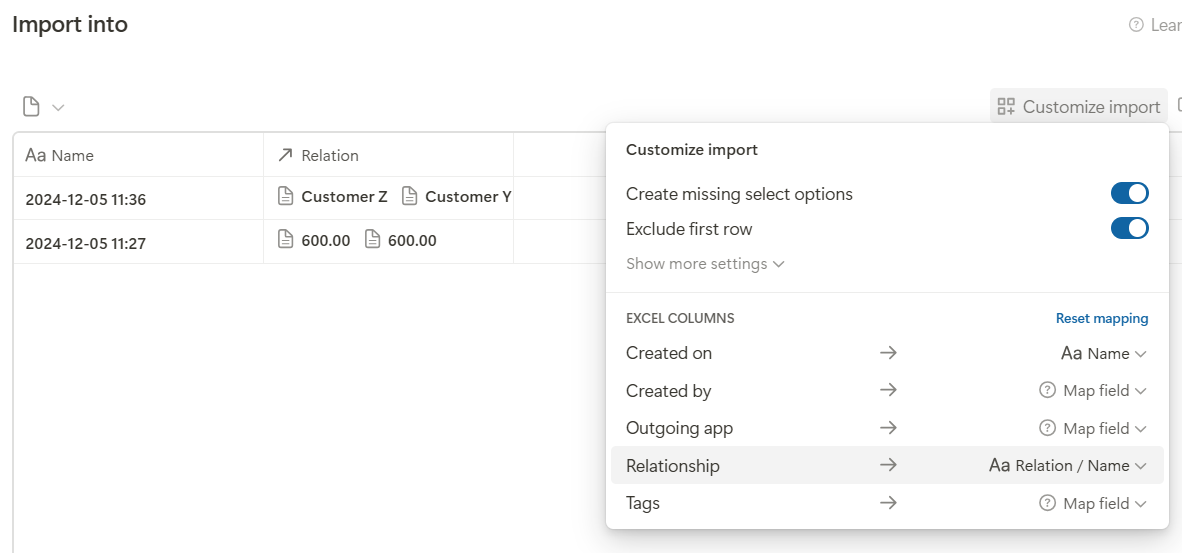The height and width of the screenshot is (553, 1182).
Task: Select the 2024-12-05 11:36 row name cell
Action: [x=139, y=199]
